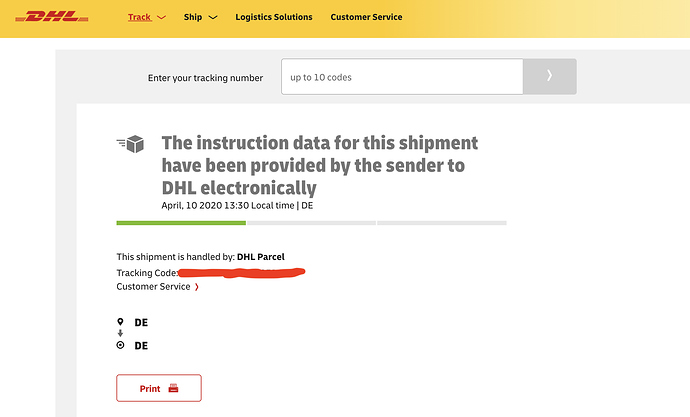The width and height of the screenshot is (690, 417).
Task: Click the origin location pin icon
Action: (x=121, y=323)
